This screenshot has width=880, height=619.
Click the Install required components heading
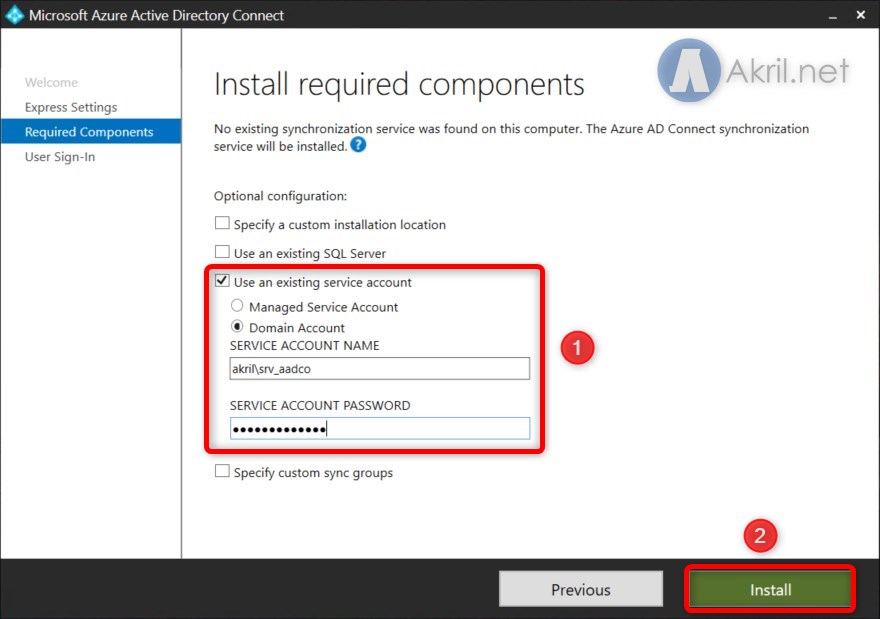(399, 85)
